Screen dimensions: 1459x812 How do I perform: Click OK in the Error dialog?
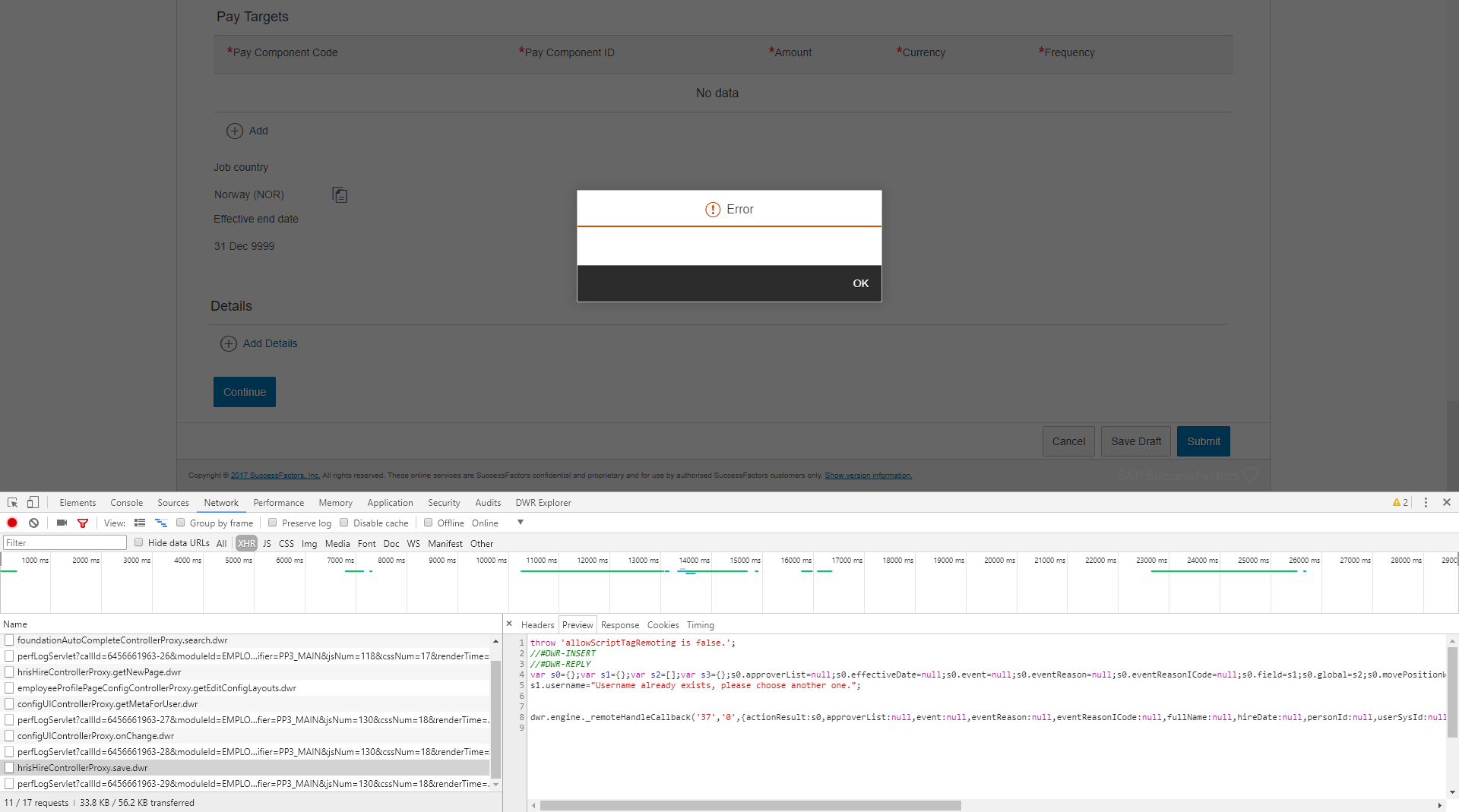tap(860, 283)
